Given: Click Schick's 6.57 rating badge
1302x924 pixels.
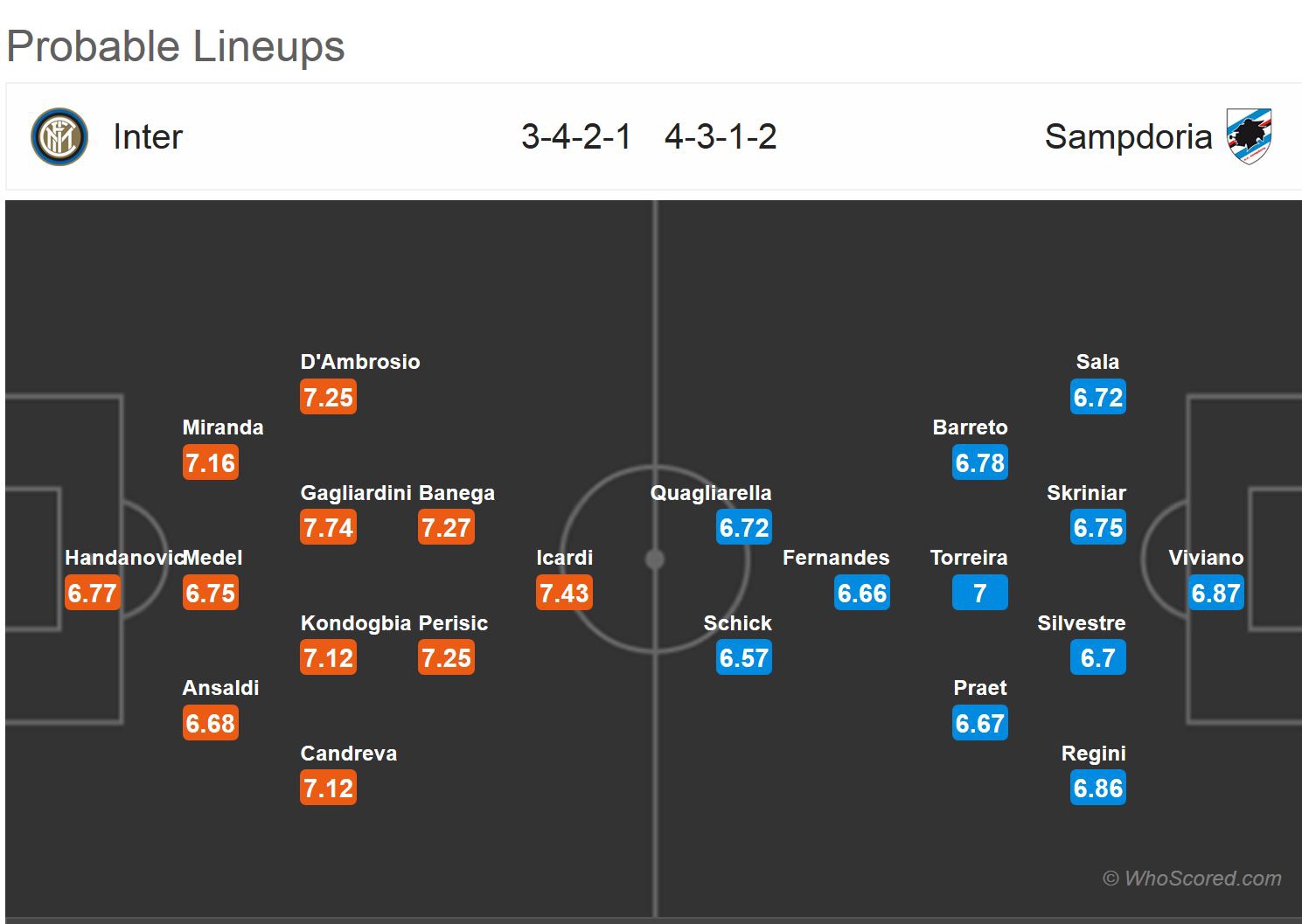Looking at the screenshot, I should 743,658.
